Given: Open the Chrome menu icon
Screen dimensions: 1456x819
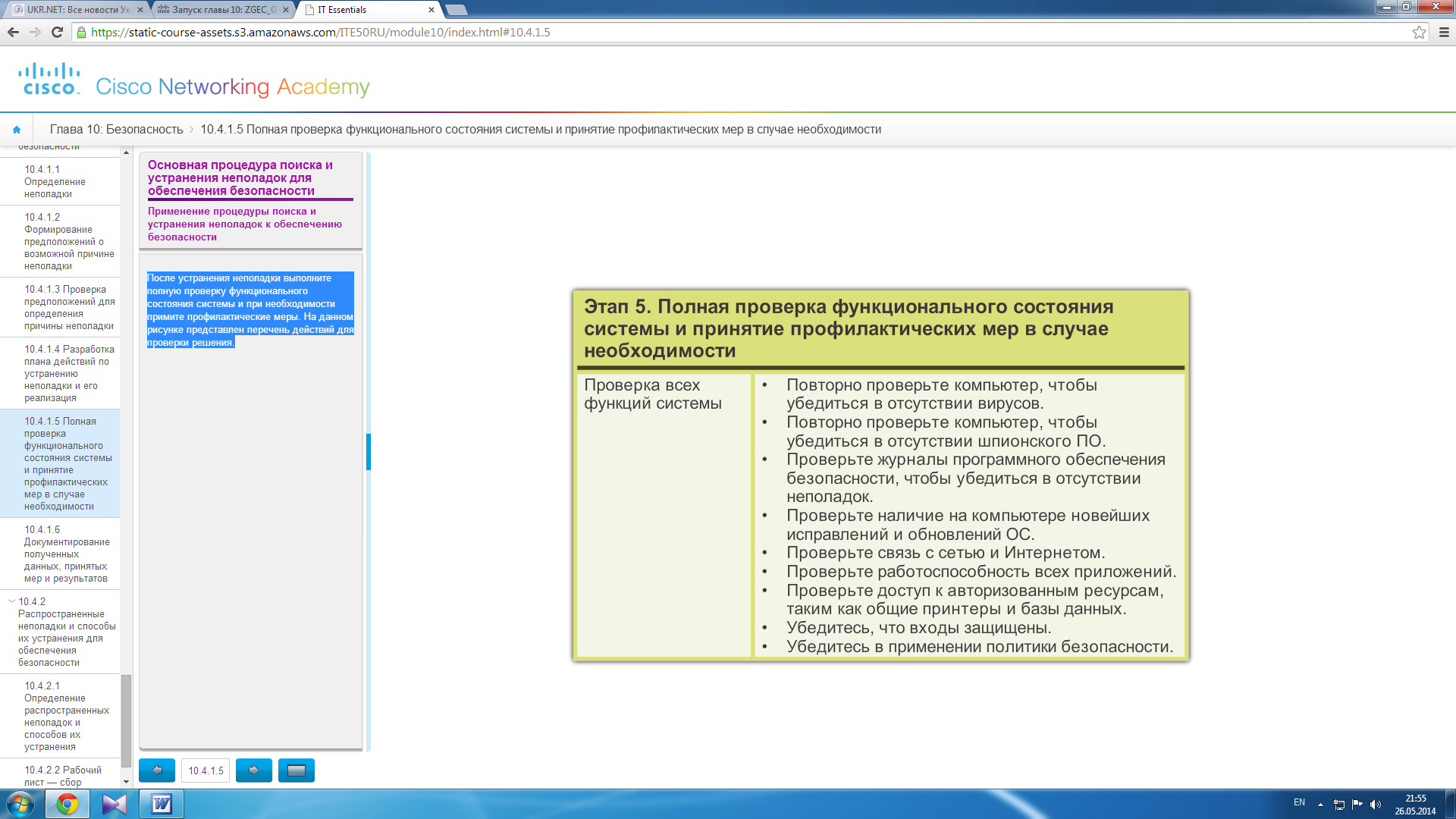Looking at the screenshot, I should 1444,32.
